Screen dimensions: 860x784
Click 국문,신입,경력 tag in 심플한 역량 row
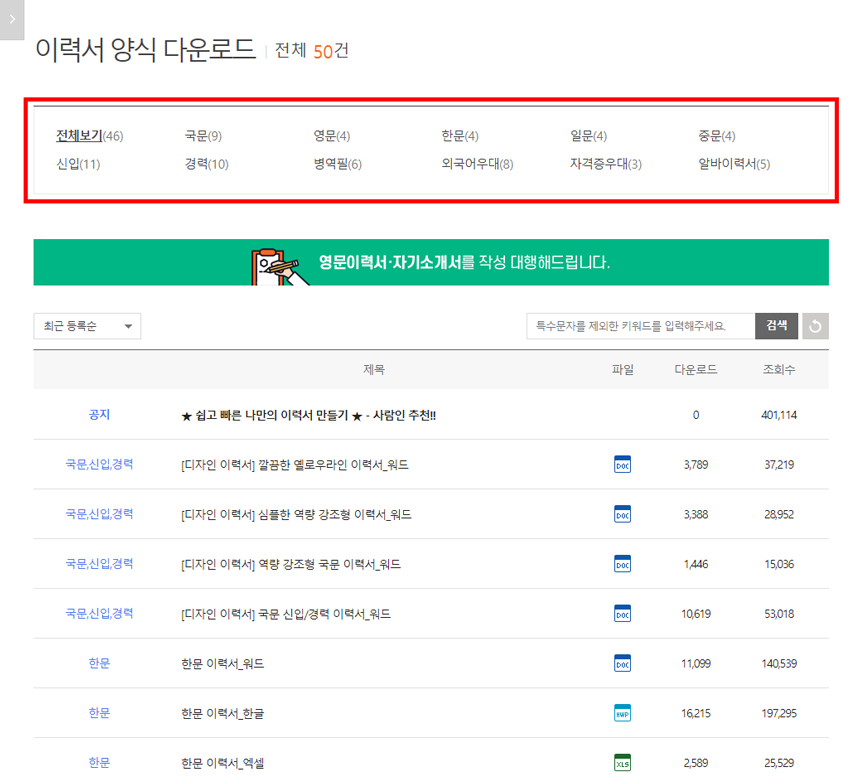coord(99,514)
